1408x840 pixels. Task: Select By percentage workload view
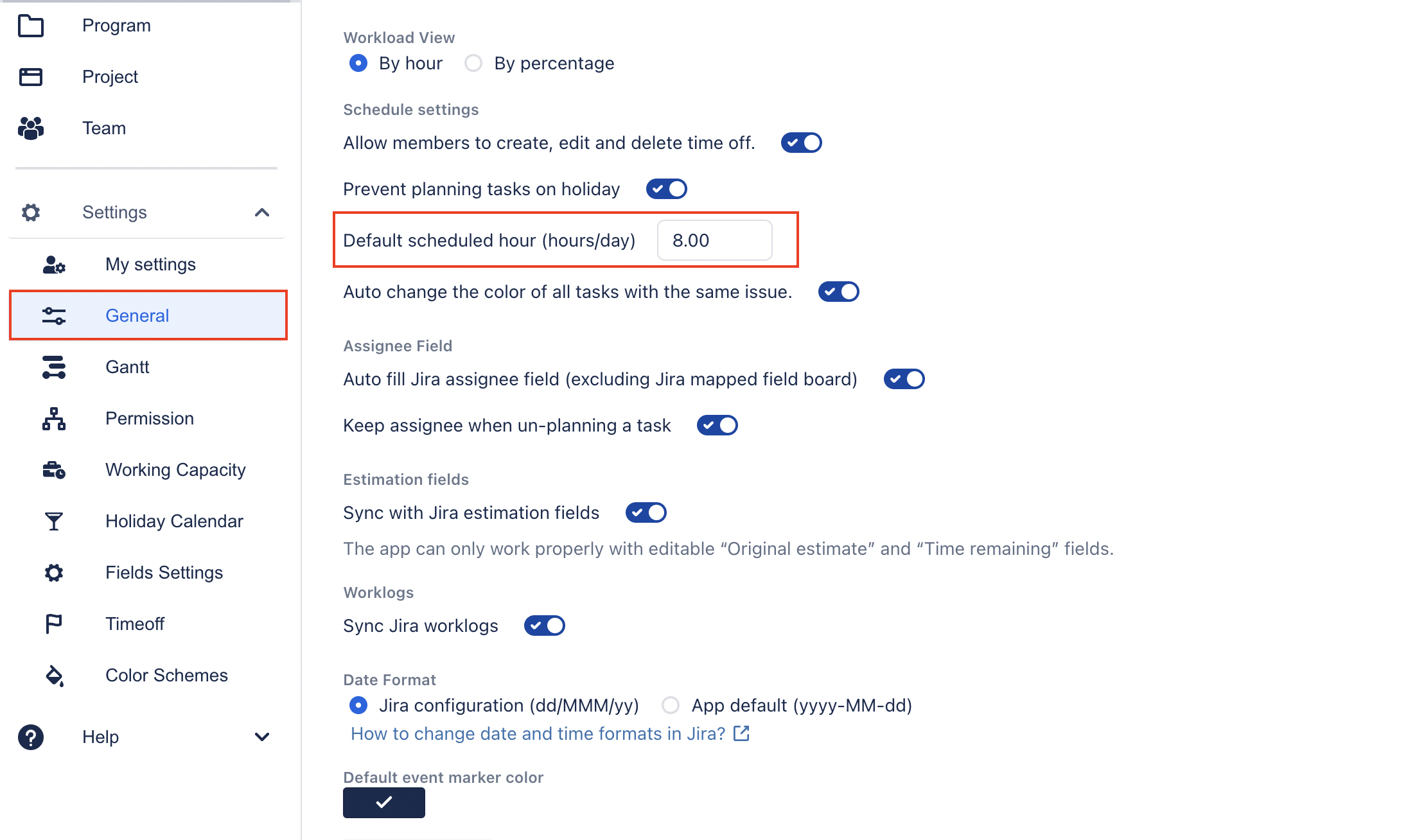474,64
